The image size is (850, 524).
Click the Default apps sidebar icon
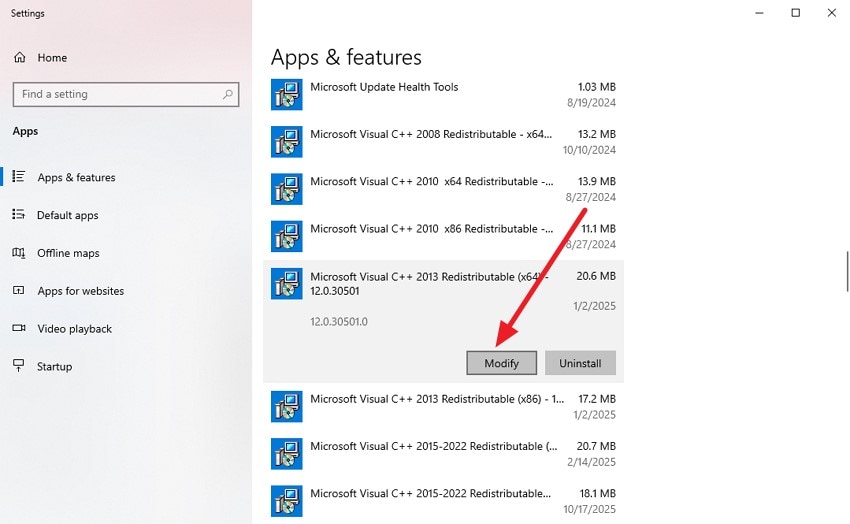19,215
